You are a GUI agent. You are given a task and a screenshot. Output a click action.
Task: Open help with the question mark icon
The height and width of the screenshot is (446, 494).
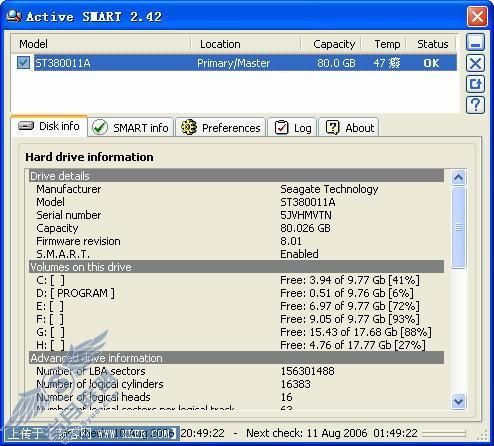click(x=475, y=105)
